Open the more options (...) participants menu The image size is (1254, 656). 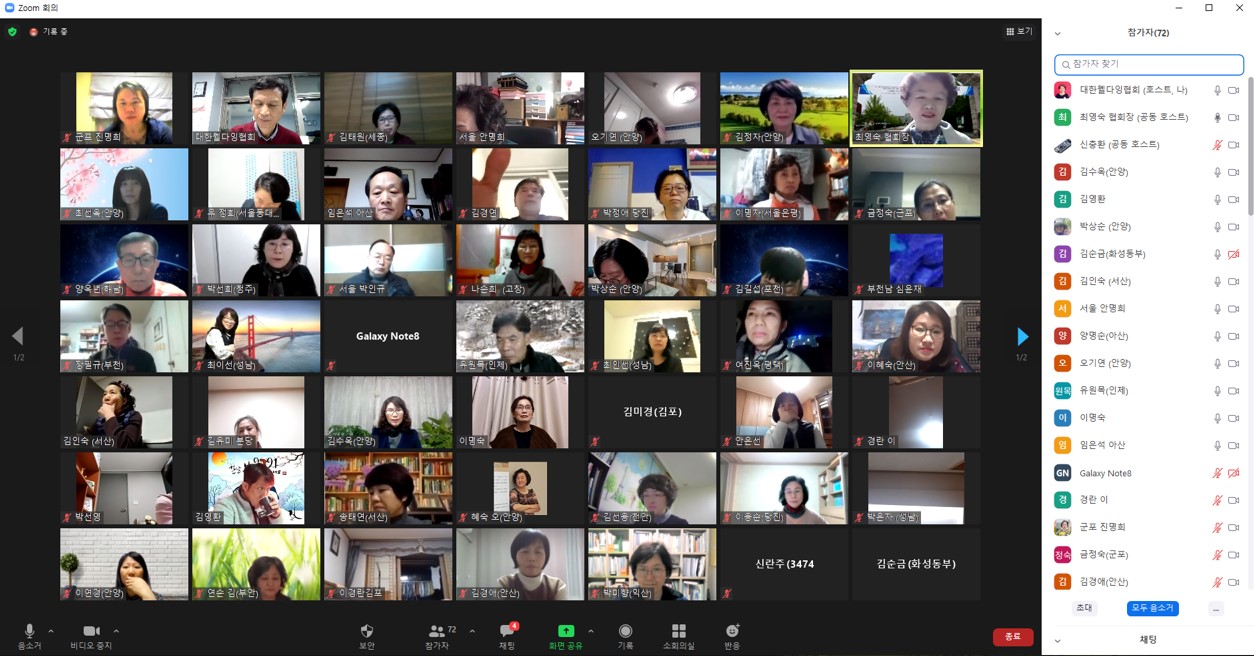tap(1216, 608)
